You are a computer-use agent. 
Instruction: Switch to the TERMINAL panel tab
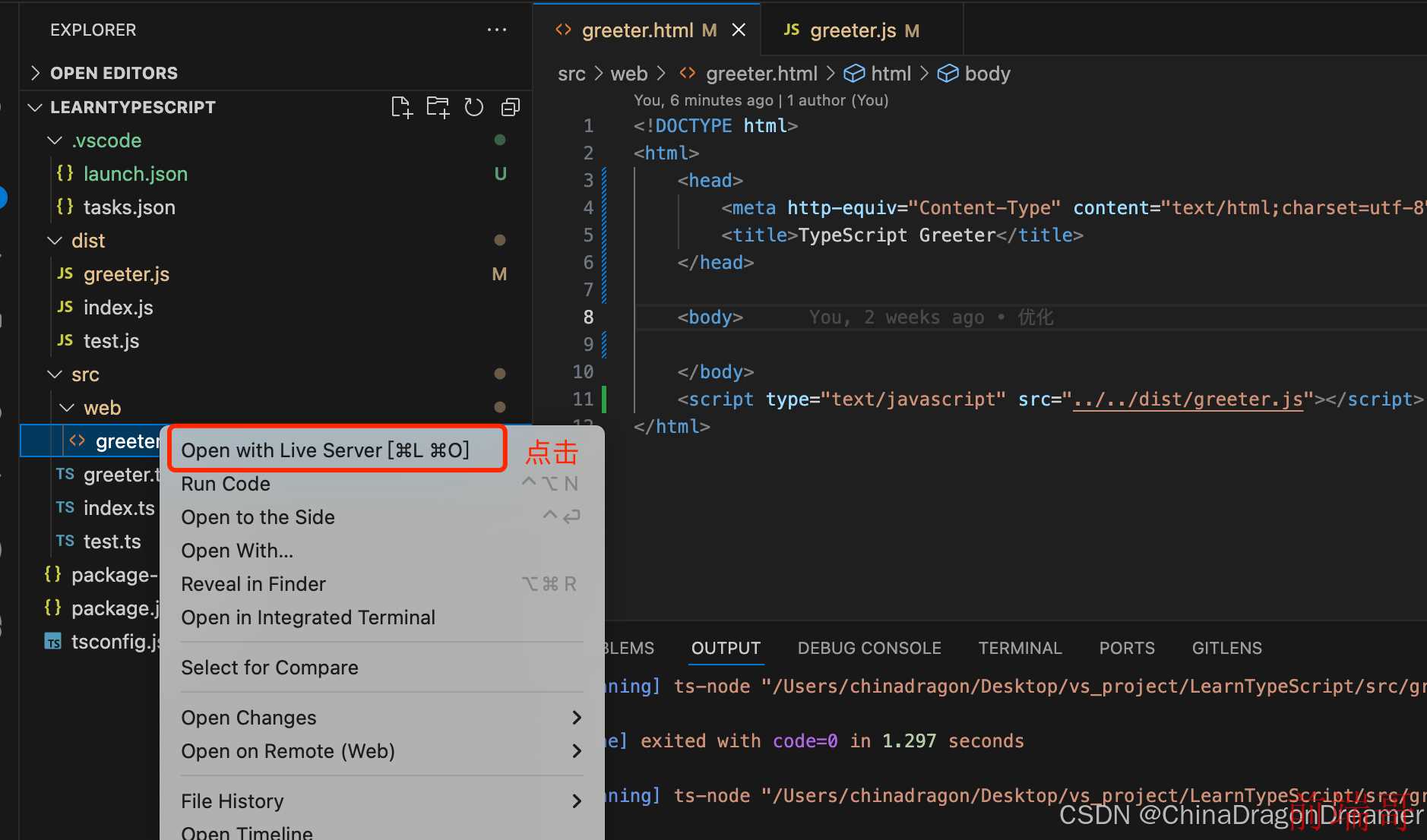(1020, 648)
